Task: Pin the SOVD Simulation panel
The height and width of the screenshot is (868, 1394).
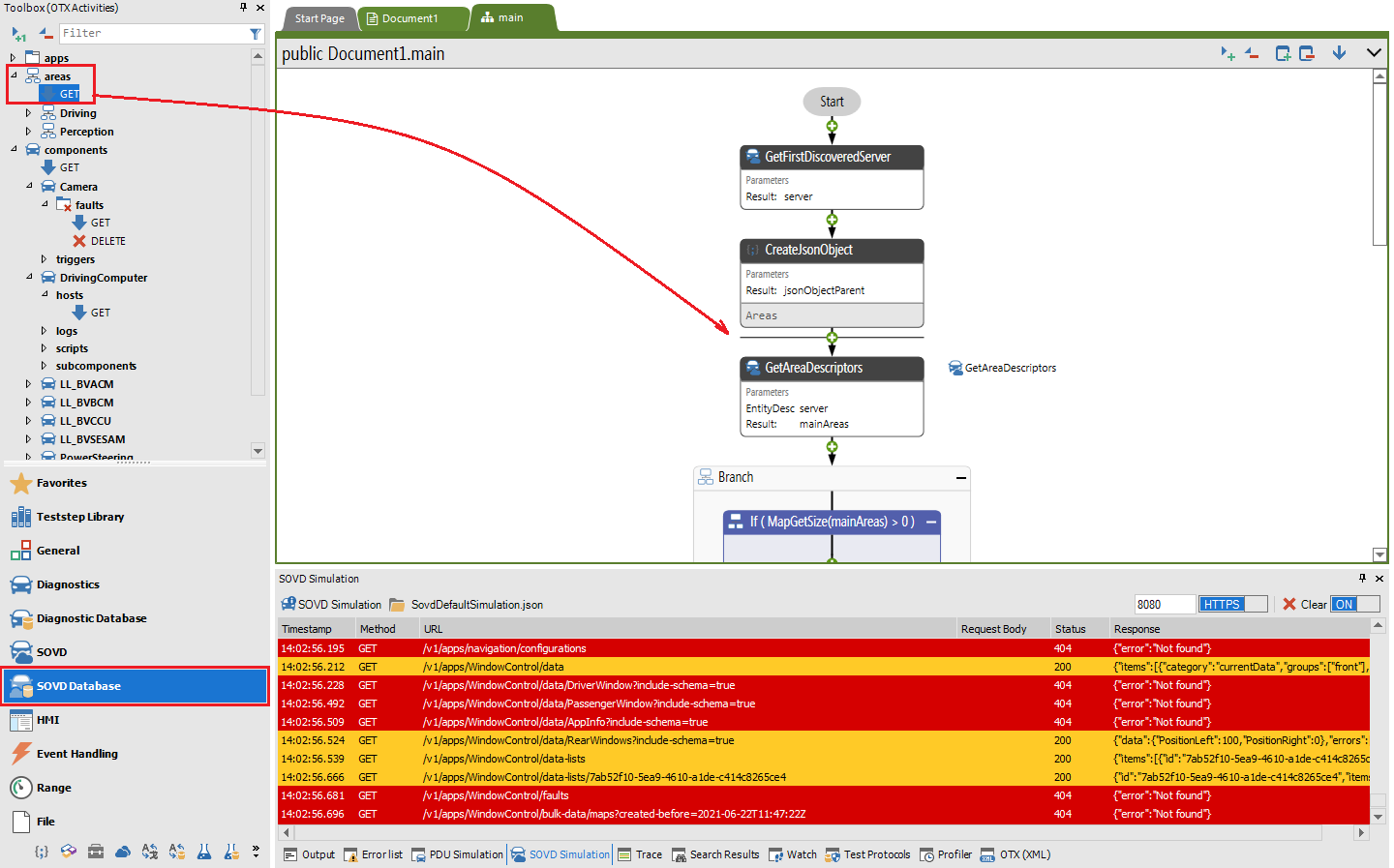Action: point(1362,578)
